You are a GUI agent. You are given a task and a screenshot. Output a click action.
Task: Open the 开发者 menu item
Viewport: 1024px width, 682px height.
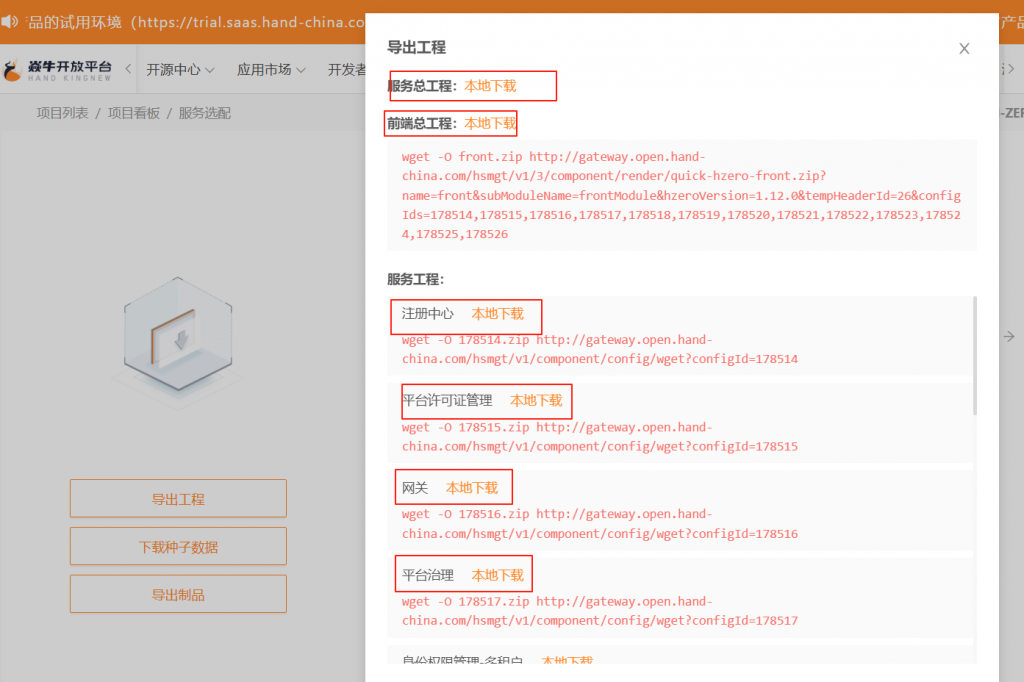[346, 70]
